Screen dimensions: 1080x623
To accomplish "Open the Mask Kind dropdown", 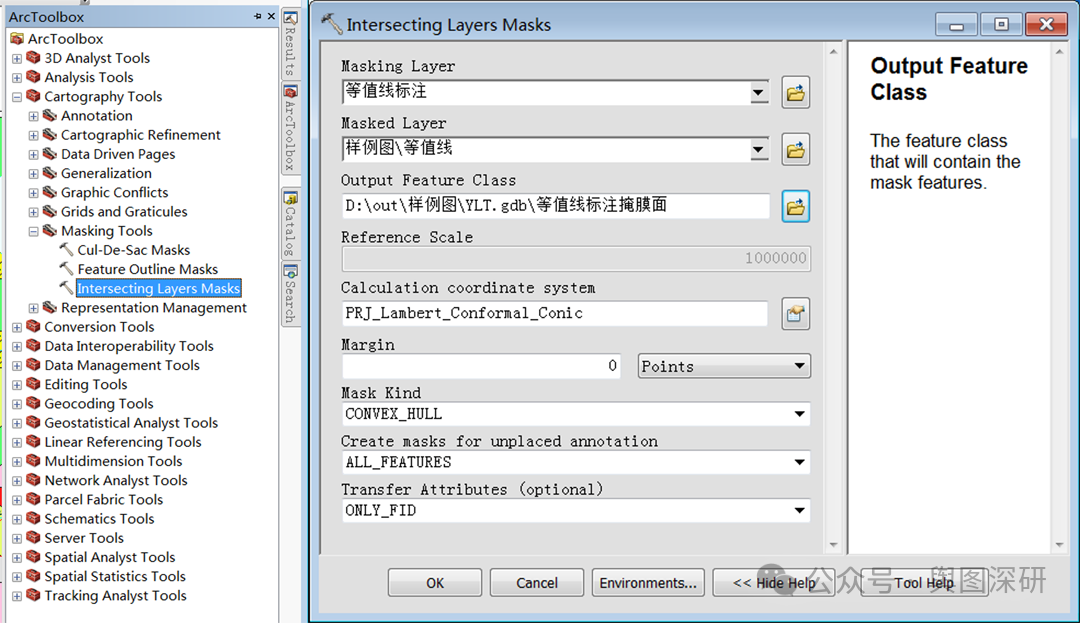I will coord(799,414).
